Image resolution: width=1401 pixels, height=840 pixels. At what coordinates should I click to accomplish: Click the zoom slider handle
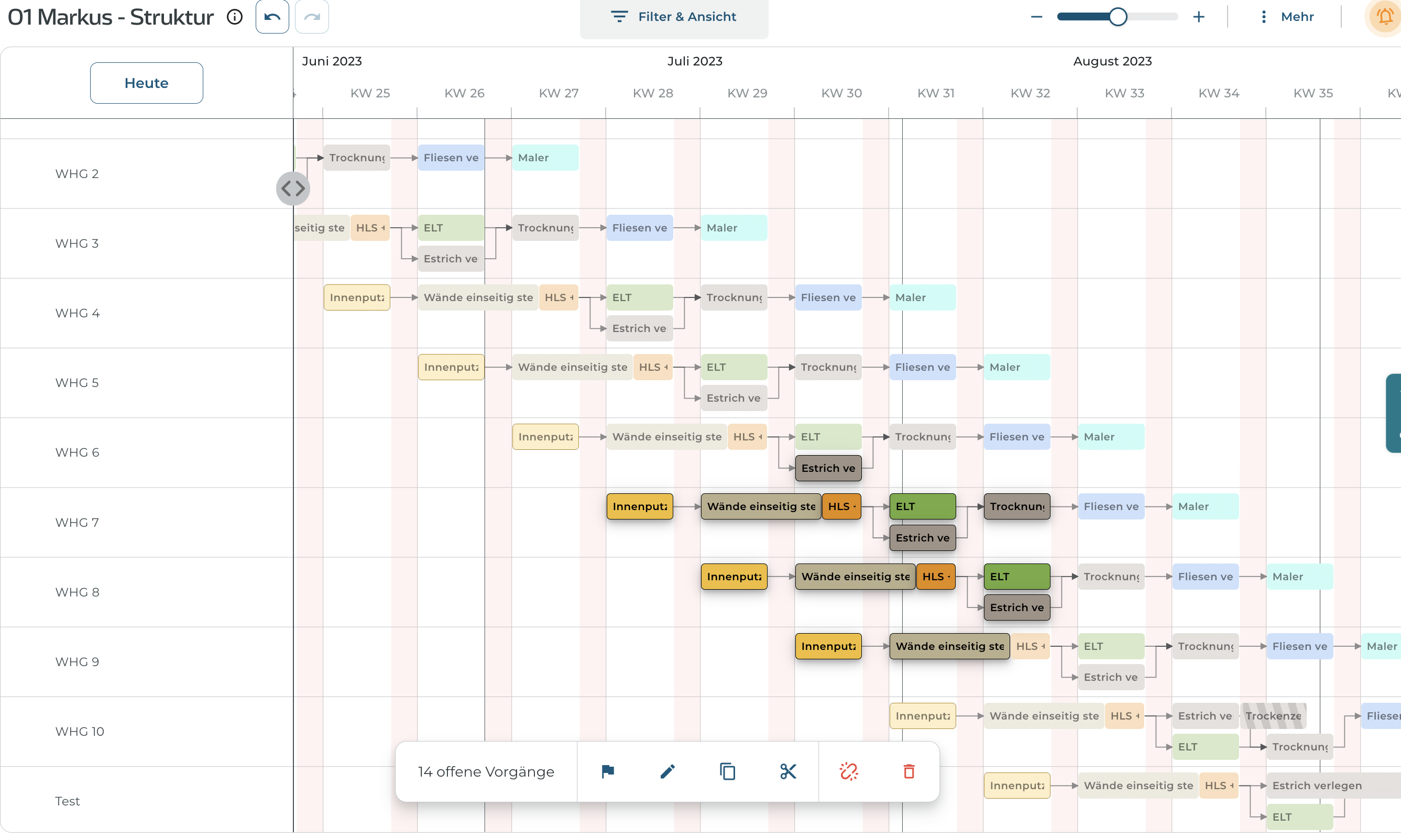point(1118,17)
